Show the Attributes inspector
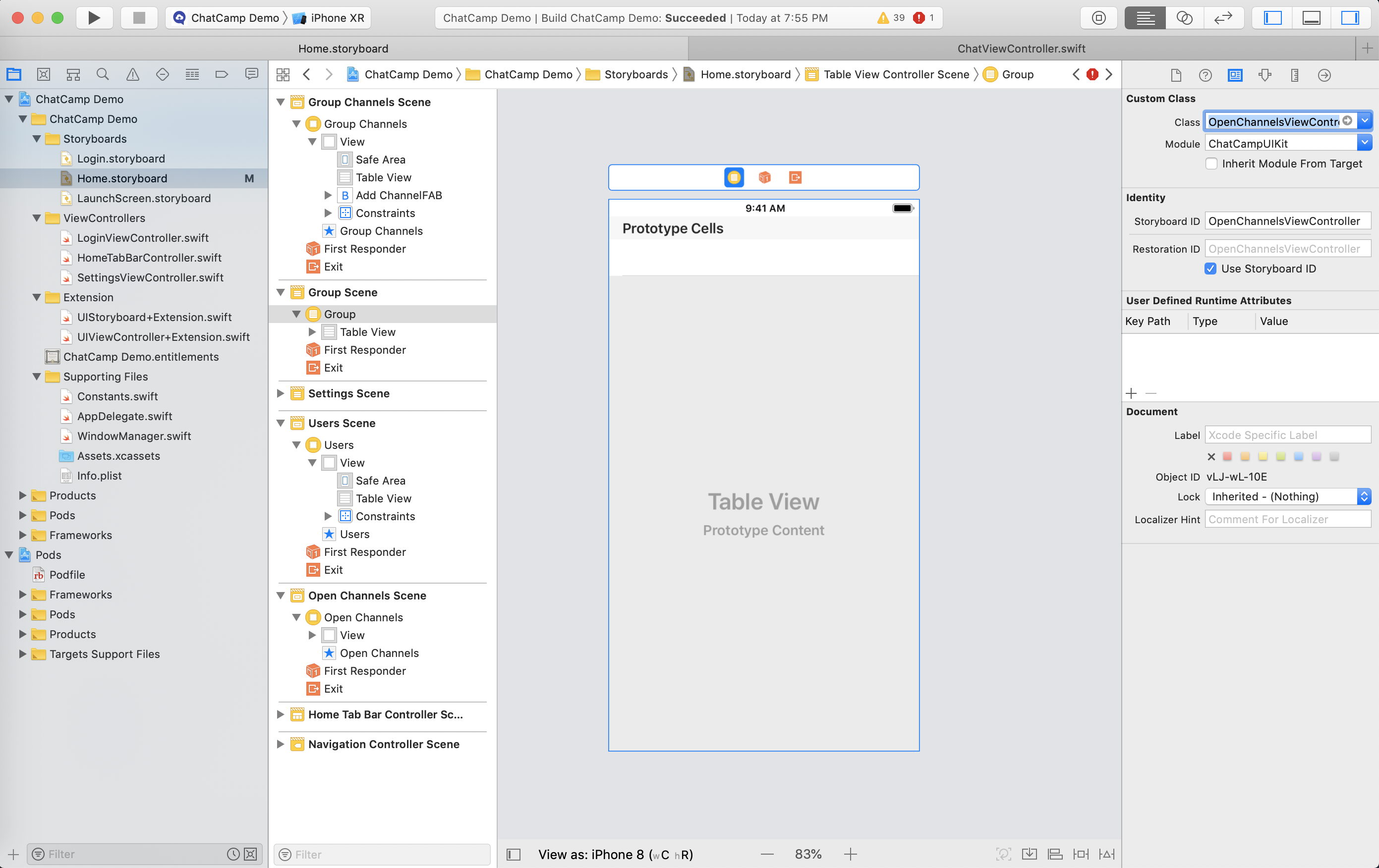Viewport: 1379px width, 868px height. point(1264,75)
